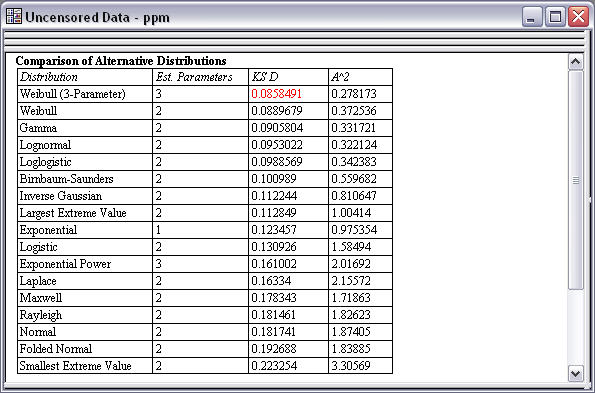Click the Distribution column header
Screen dimensions: 595x393
pyautogui.click(x=49, y=77)
